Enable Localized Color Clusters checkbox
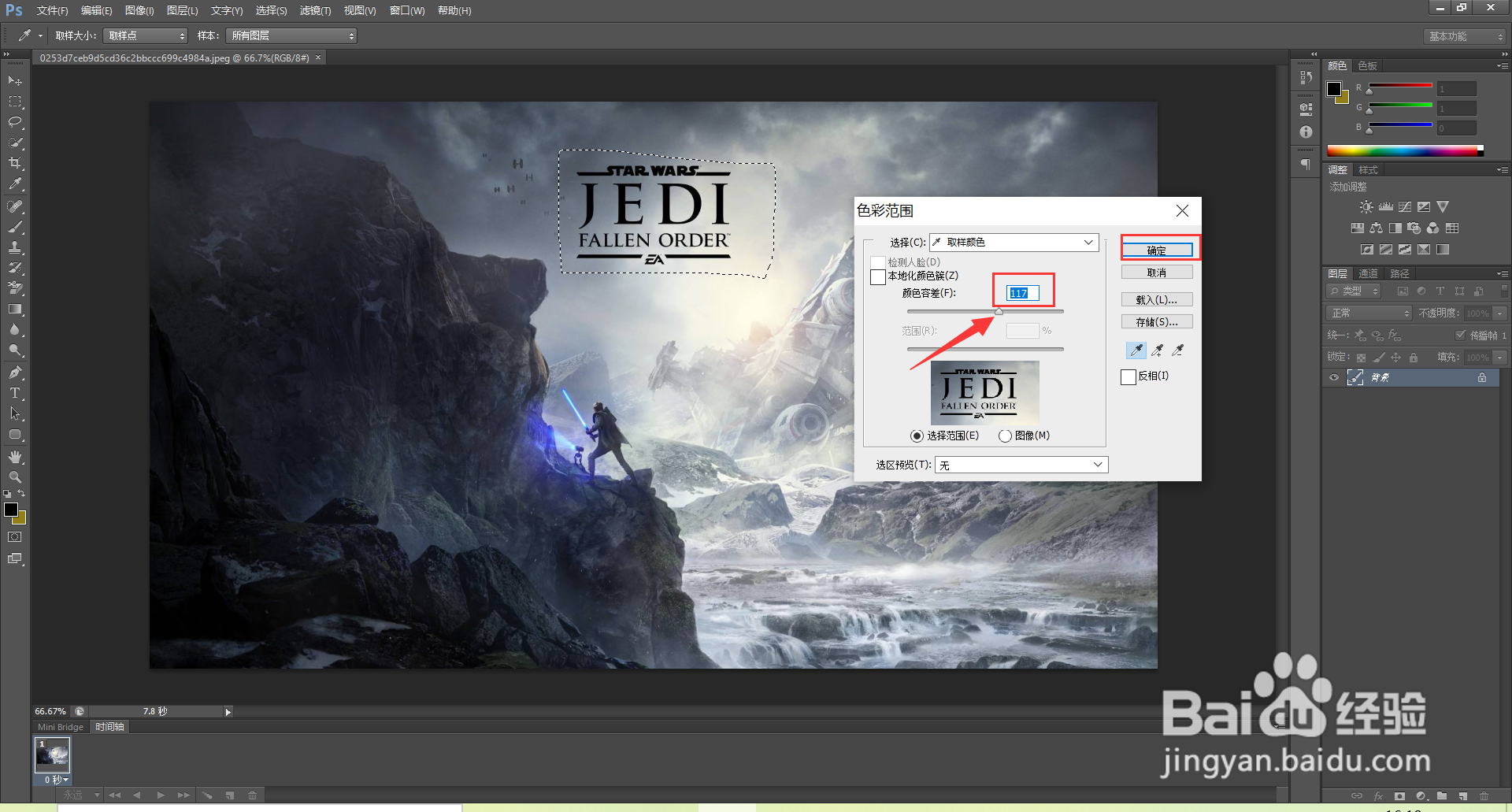The width and height of the screenshot is (1512, 812). tap(878, 276)
